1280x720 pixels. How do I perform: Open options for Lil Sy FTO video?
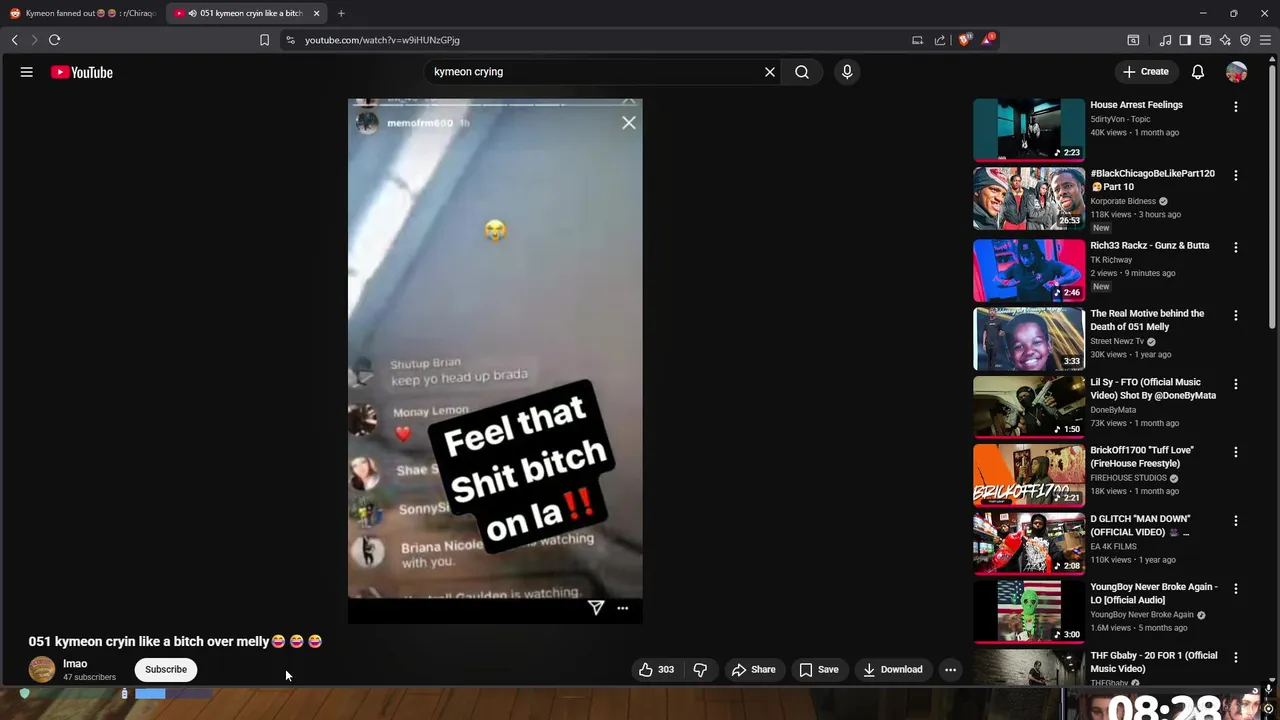click(x=1236, y=384)
